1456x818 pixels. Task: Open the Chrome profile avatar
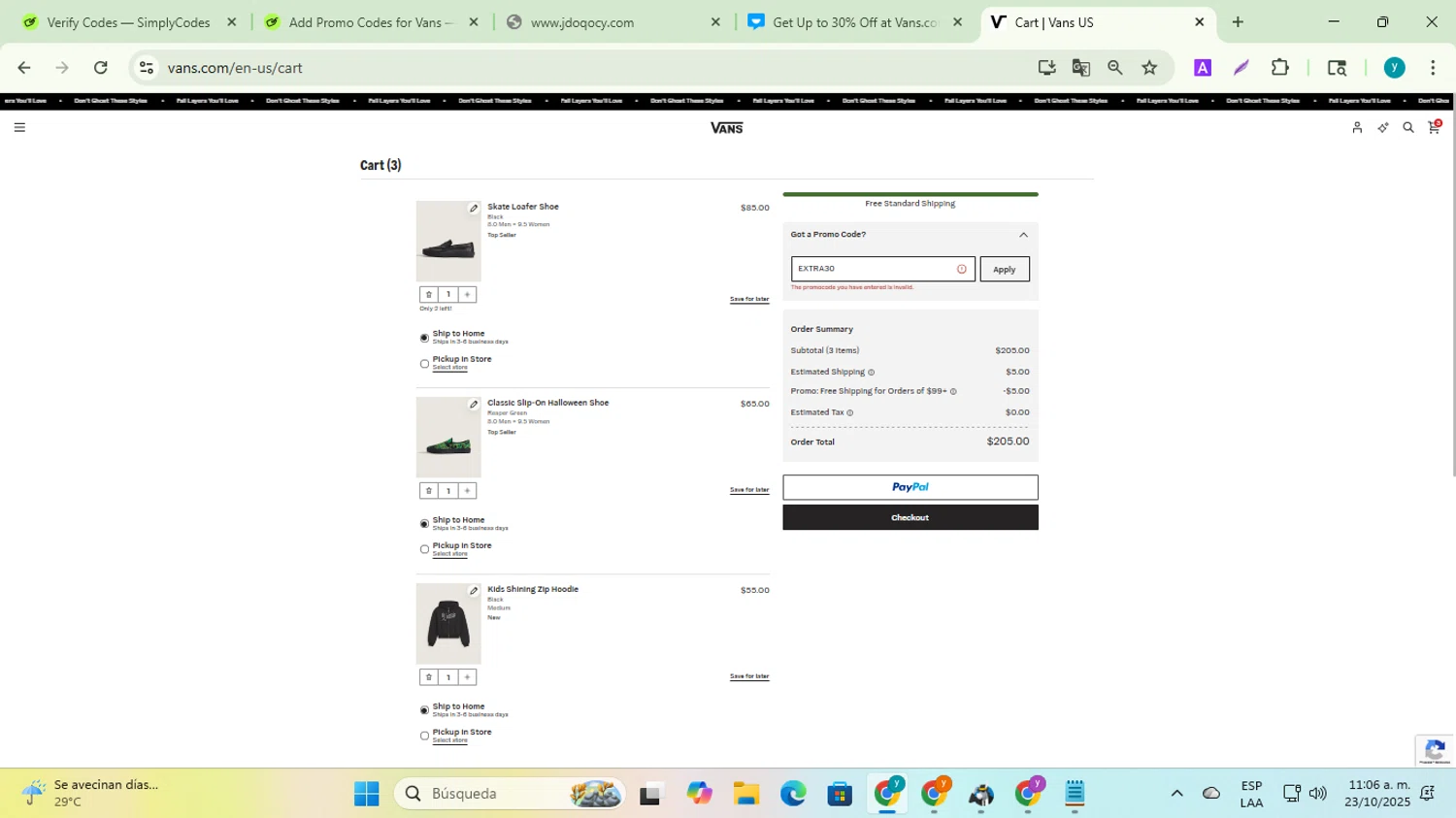click(1394, 68)
